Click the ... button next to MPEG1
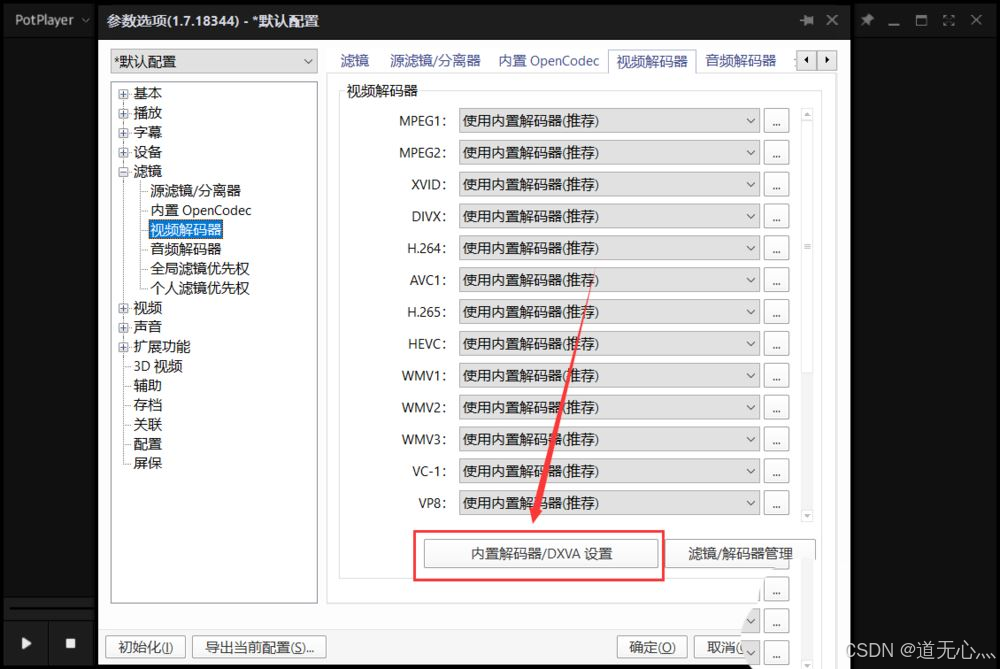The height and width of the screenshot is (669, 1000). 776,121
